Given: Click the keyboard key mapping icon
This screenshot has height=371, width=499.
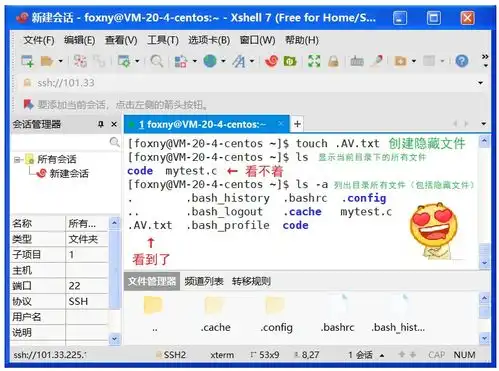Looking at the screenshot, I should click(x=357, y=61).
